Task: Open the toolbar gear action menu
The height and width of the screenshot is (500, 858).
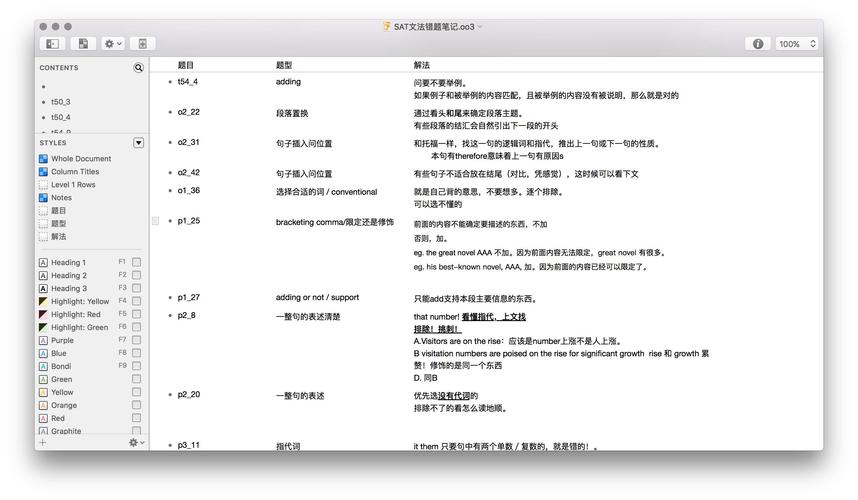Action: tap(113, 44)
